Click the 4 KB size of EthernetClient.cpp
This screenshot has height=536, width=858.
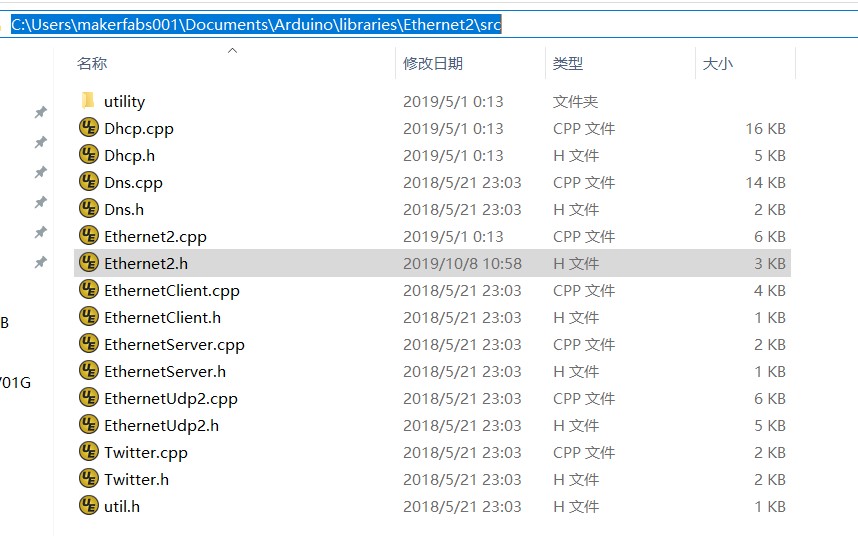[x=770, y=290]
